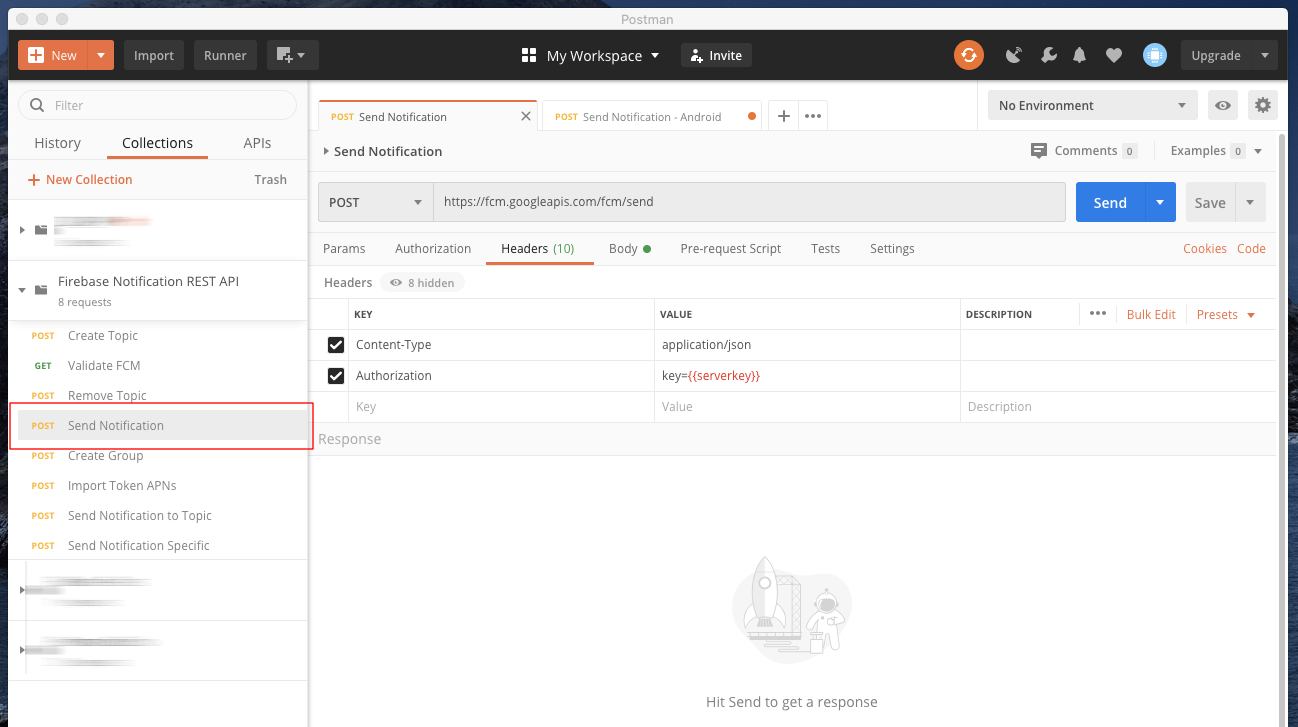This screenshot has width=1298, height=727.
Task: Click the blue Send button
Action: click(1110, 202)
